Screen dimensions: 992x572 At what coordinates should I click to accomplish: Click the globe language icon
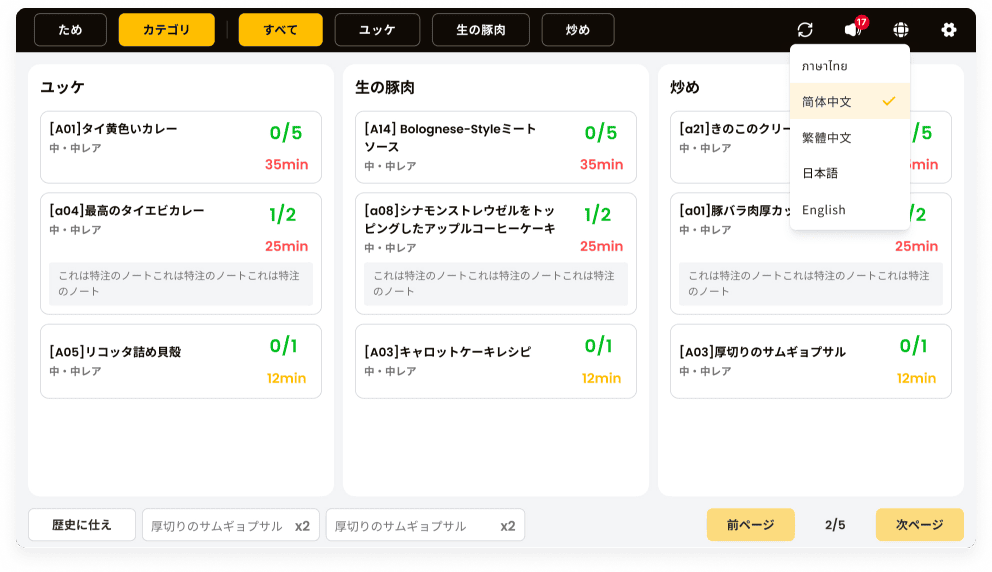click(x=901, y=30)
